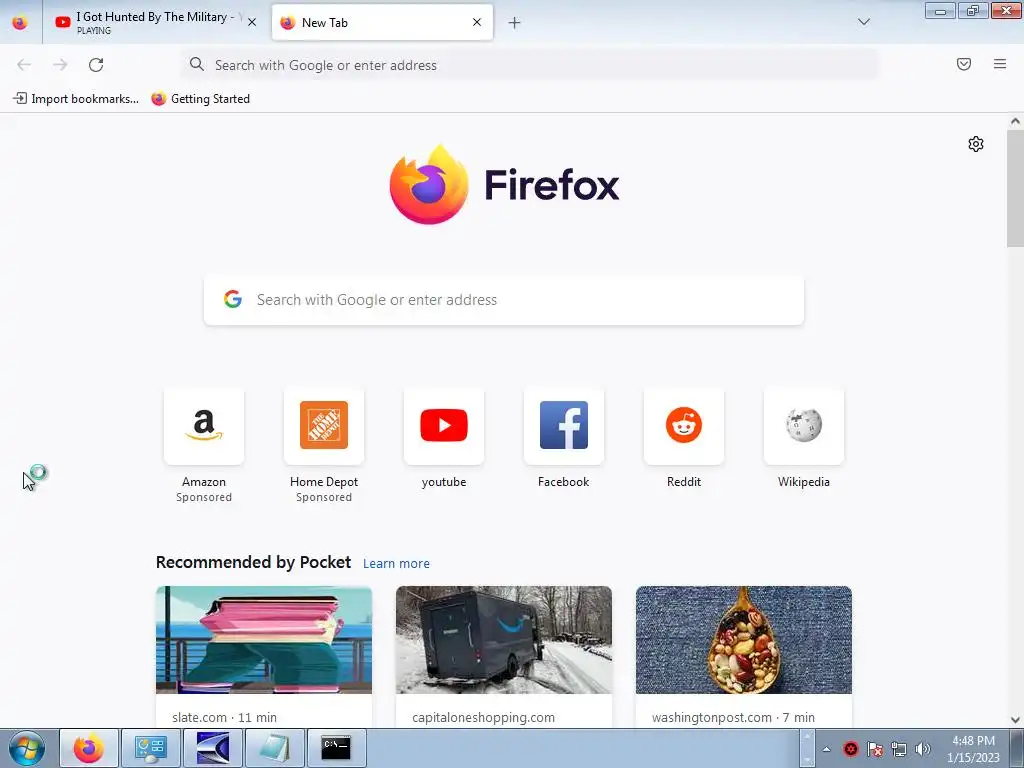This screenshot has height=768, width=1024.
Task: Click the Learn more Pocket link
Action: 396,564
